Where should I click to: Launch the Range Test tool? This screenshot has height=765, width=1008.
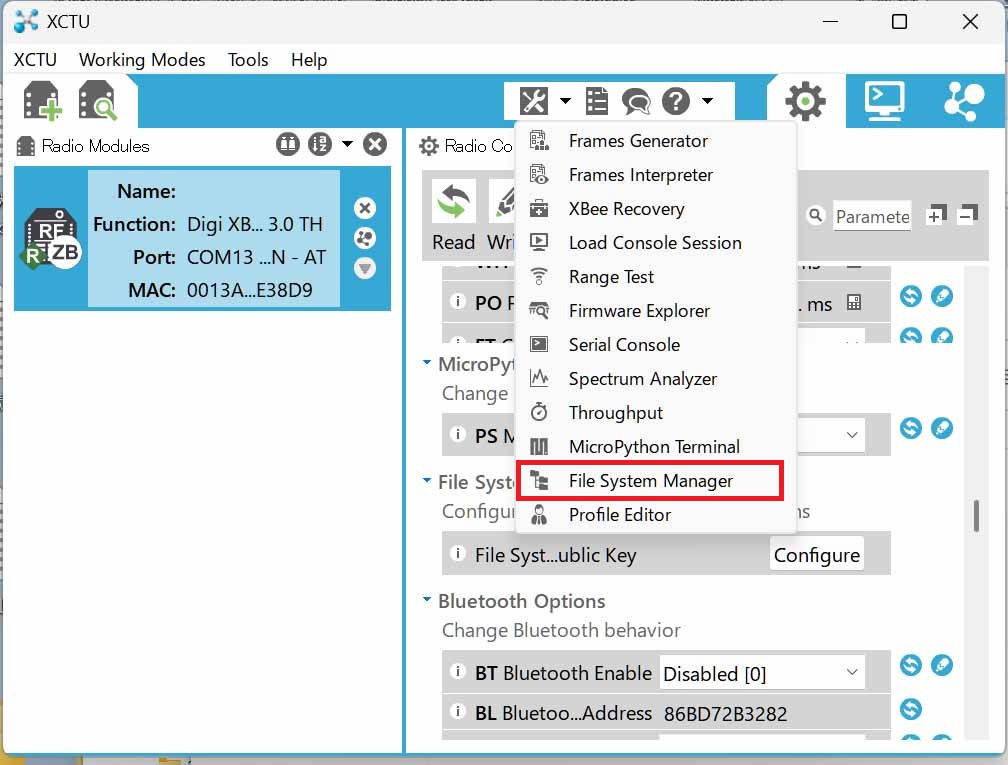[x=656, y=277]
